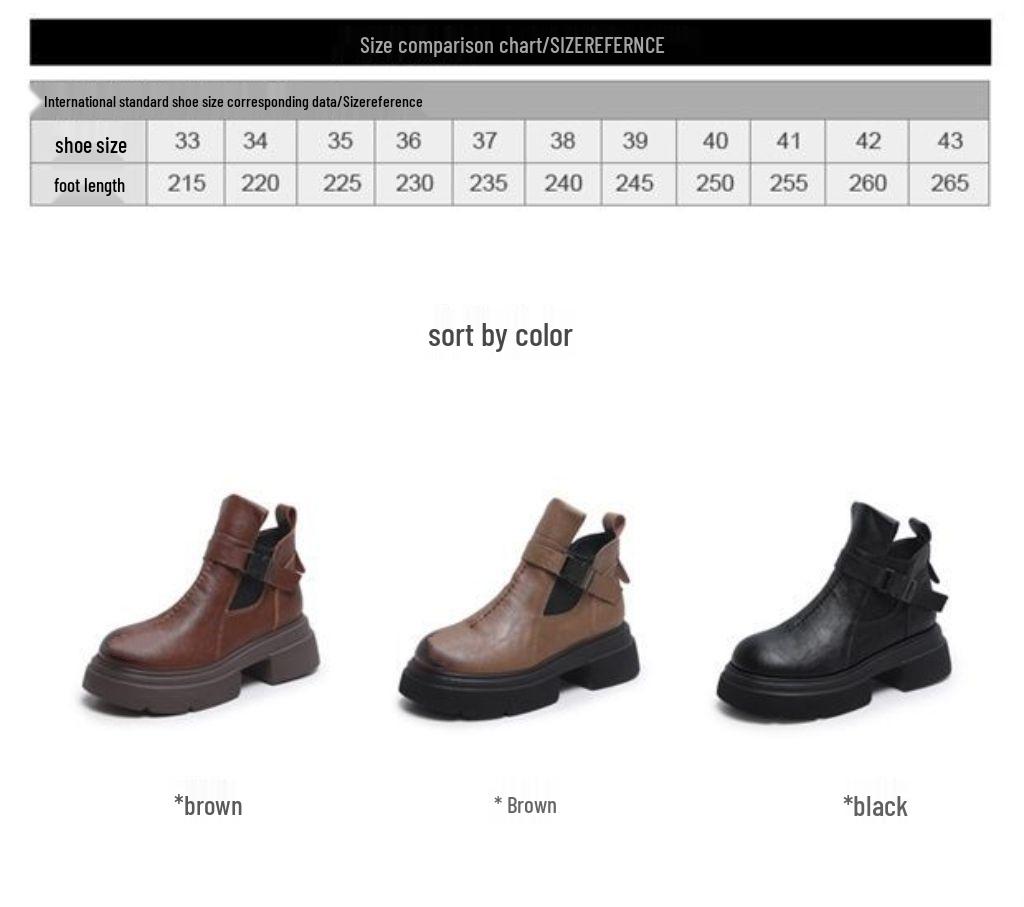Click International standard shoe size caption

233,102
